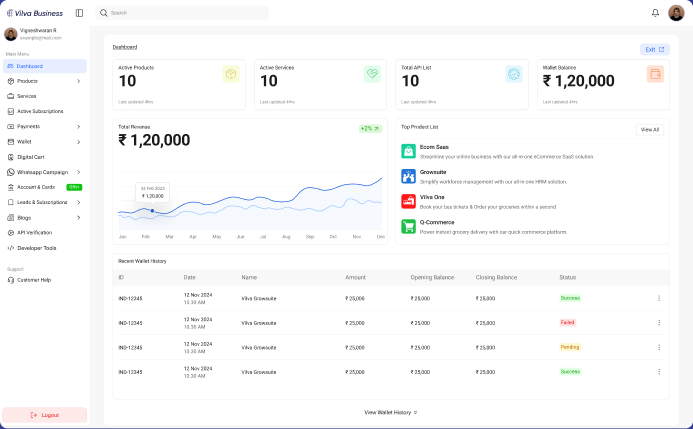
Task: Click the Amount column header
Action: tap(355, 277)
